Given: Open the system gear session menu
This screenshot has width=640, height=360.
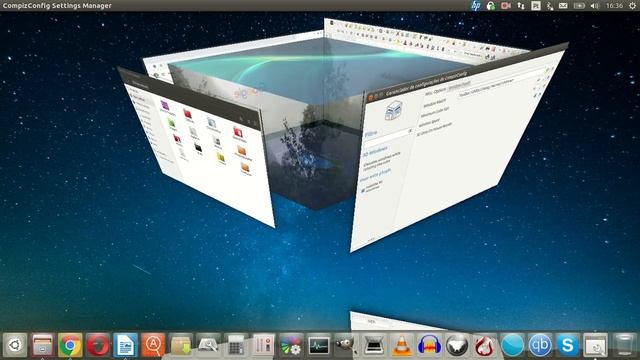Looking at the screenshot, I should pos(632,5).
